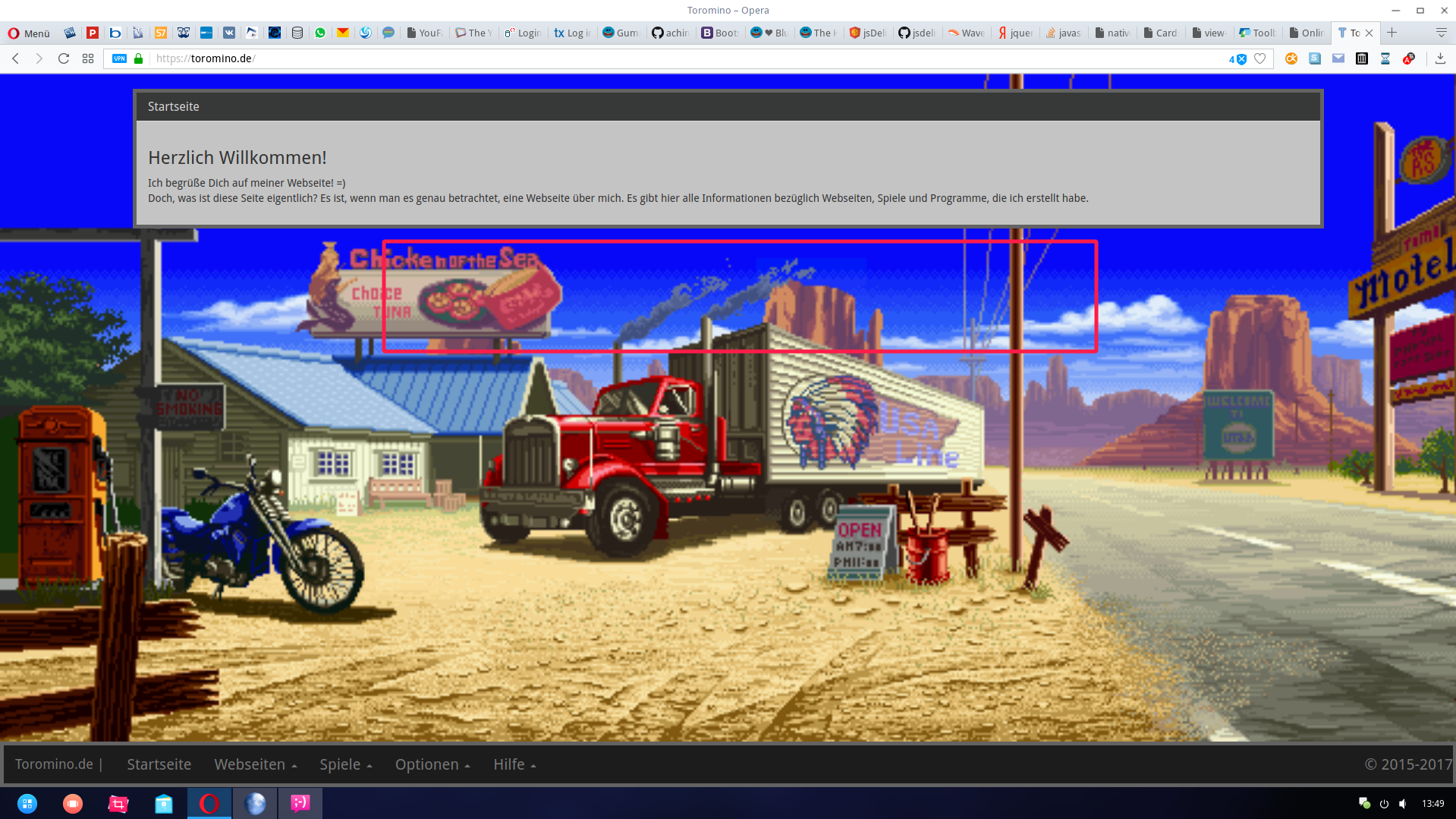
Task: Switch to the jsDelivr GitHub tab
Action: (917, 33)
